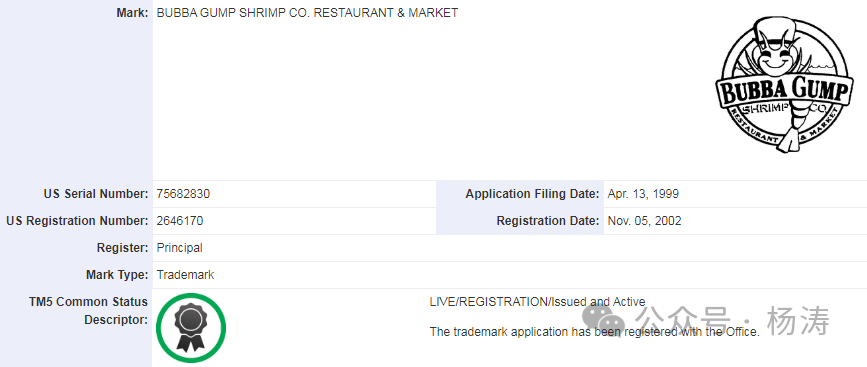The width and height of the screenshot is (867, 367).
Task: Click the Application Filing Date Apr. 13, 1999
Action: 643,194
